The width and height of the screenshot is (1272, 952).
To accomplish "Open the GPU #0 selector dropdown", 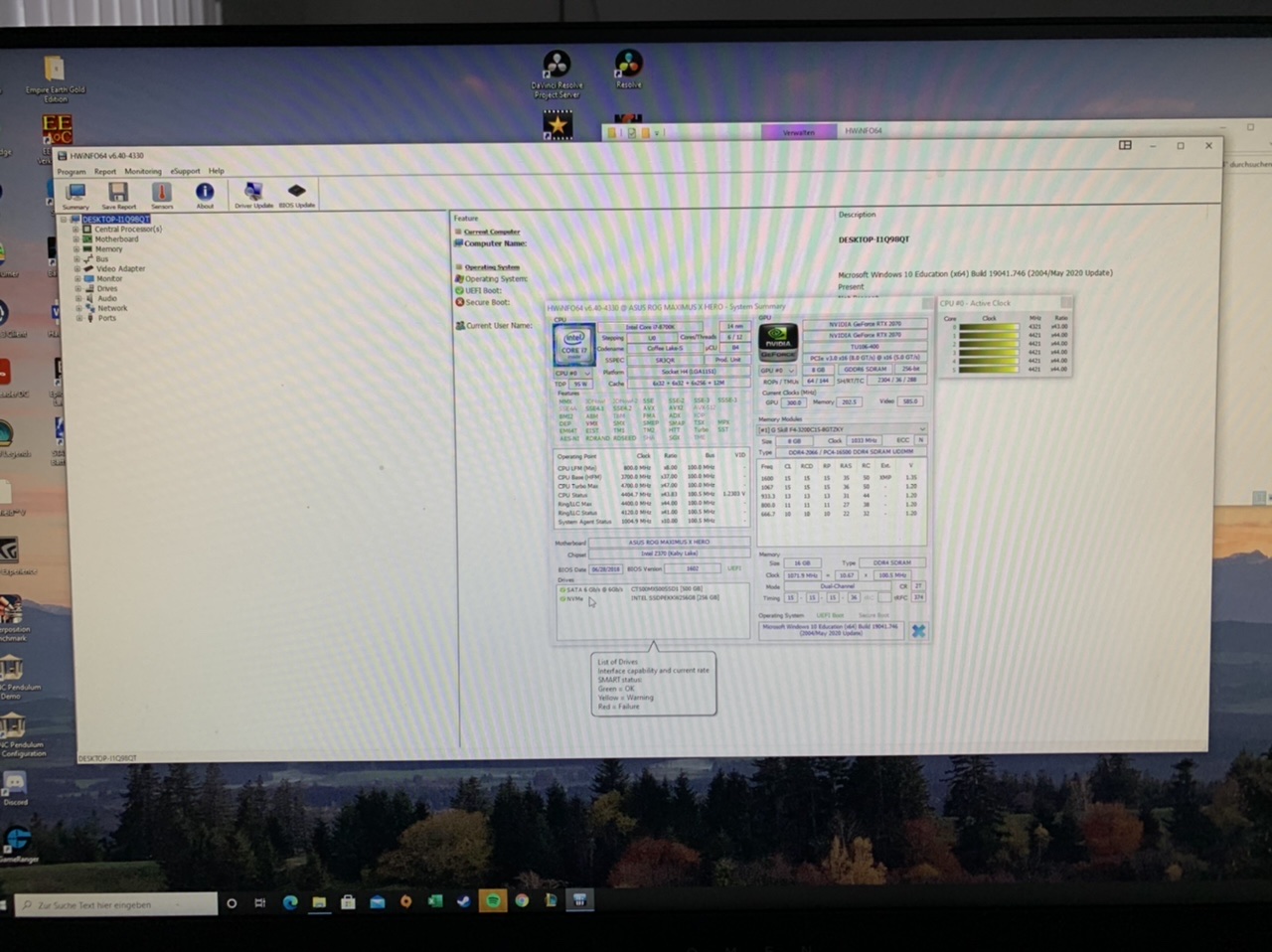I will 777,370.
